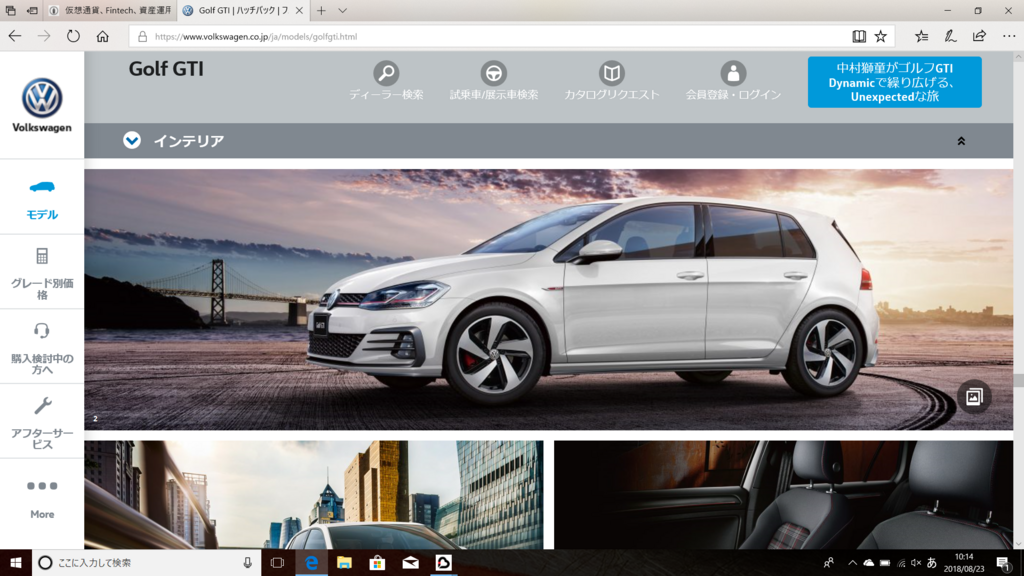1024x576 pixels.
Task: Share this page icon
Action: [x=979, y=37]
